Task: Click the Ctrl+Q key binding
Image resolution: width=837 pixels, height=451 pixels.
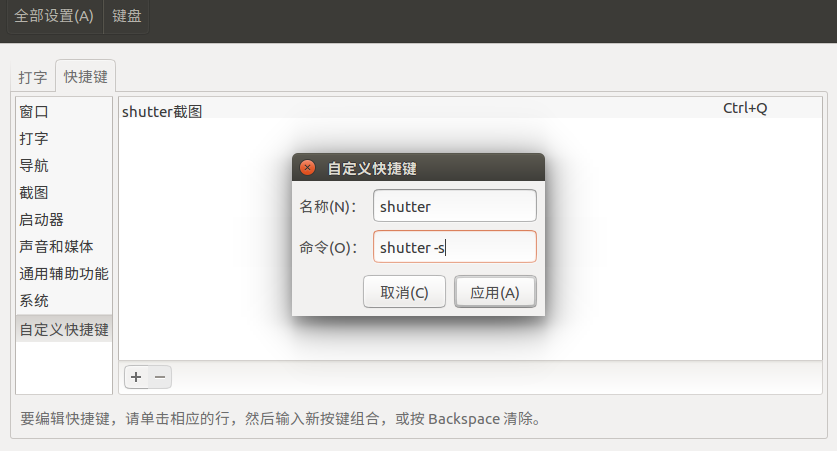Action: tap(745, 108)
